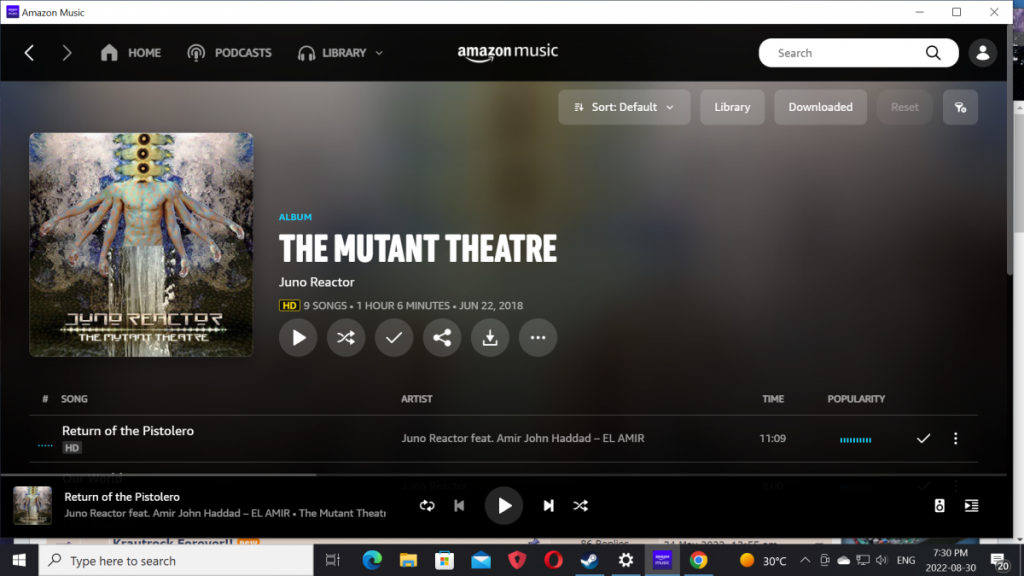Go forward with the right arrow
Viewport: 1024px width, 576px height.
click(66, 53)
